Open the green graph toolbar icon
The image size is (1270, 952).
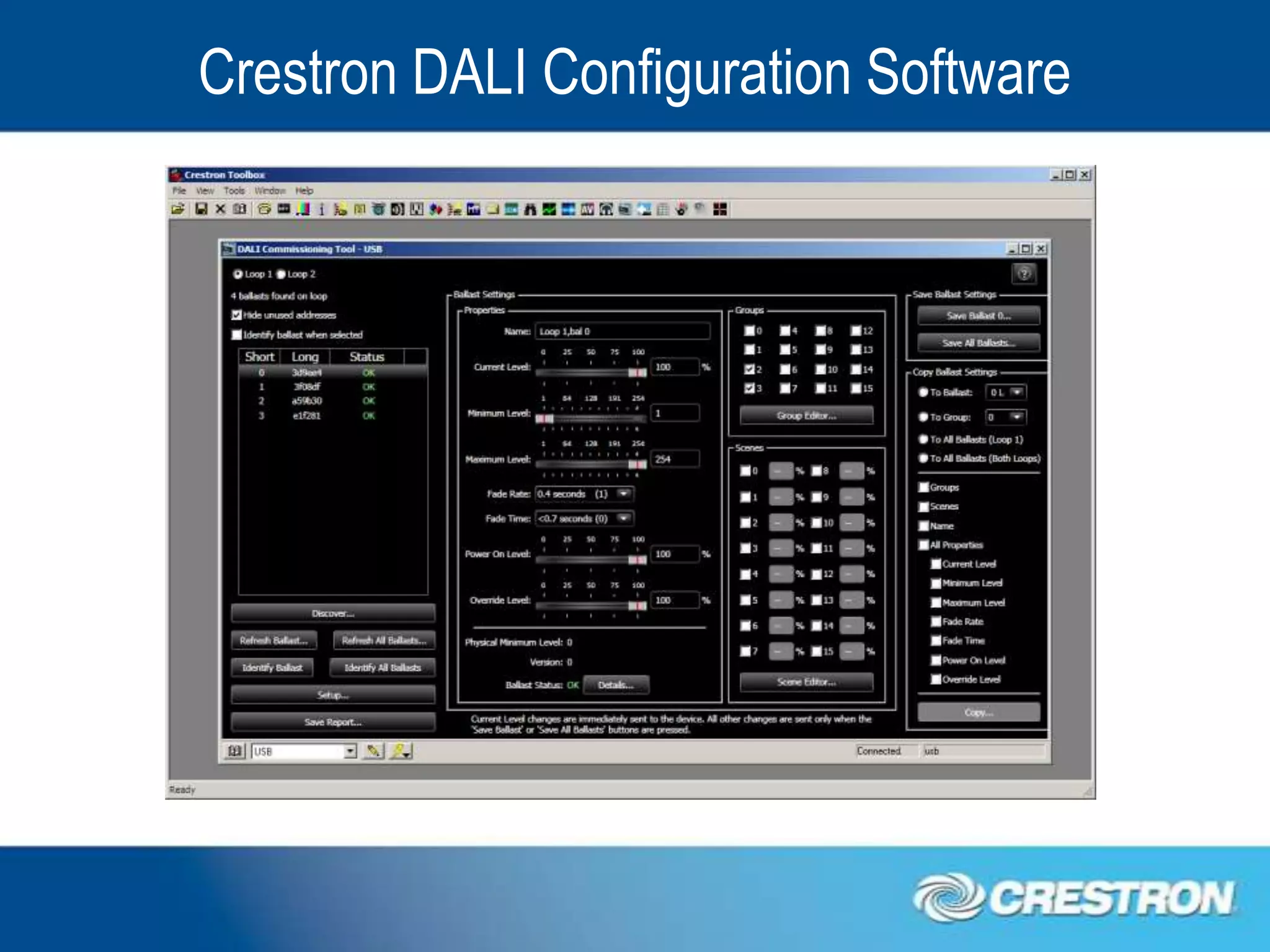(549, 209)
